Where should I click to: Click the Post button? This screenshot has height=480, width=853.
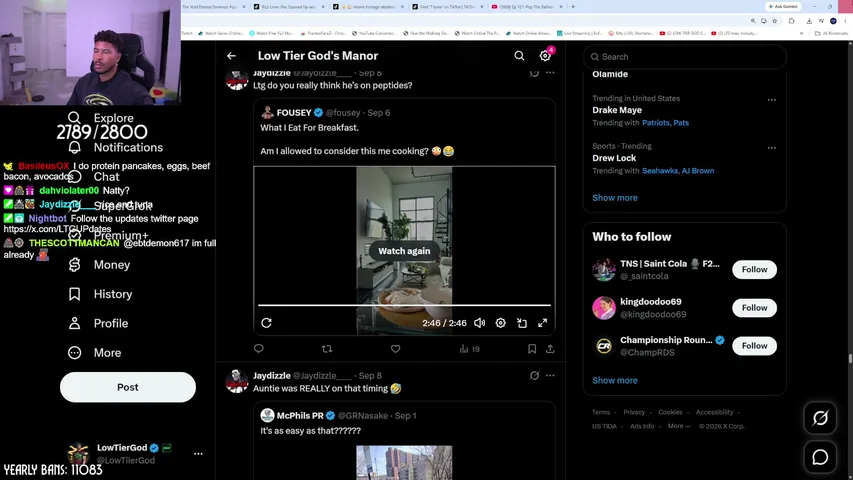pos(128,387)
